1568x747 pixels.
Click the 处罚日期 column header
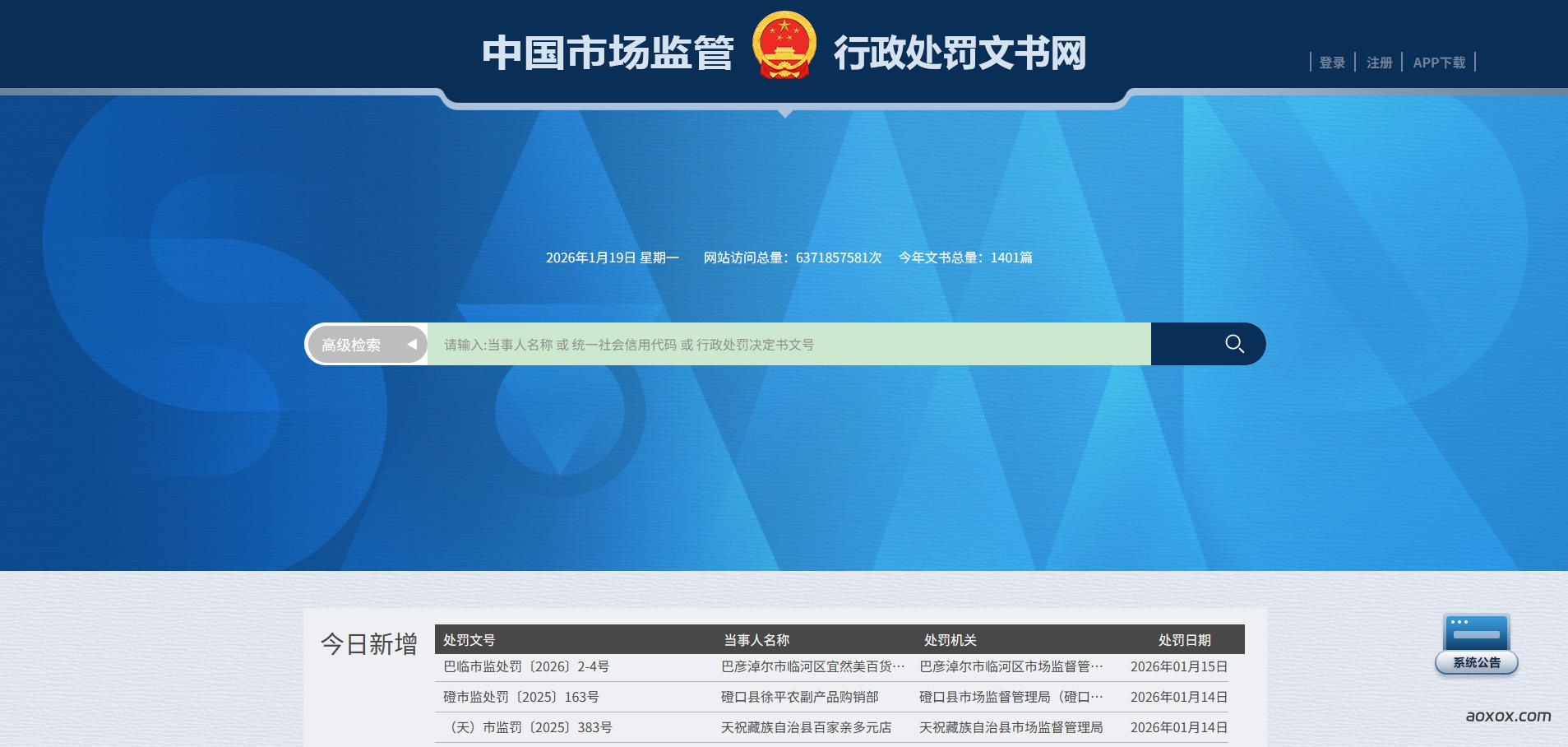click(x=1185, y=639)
